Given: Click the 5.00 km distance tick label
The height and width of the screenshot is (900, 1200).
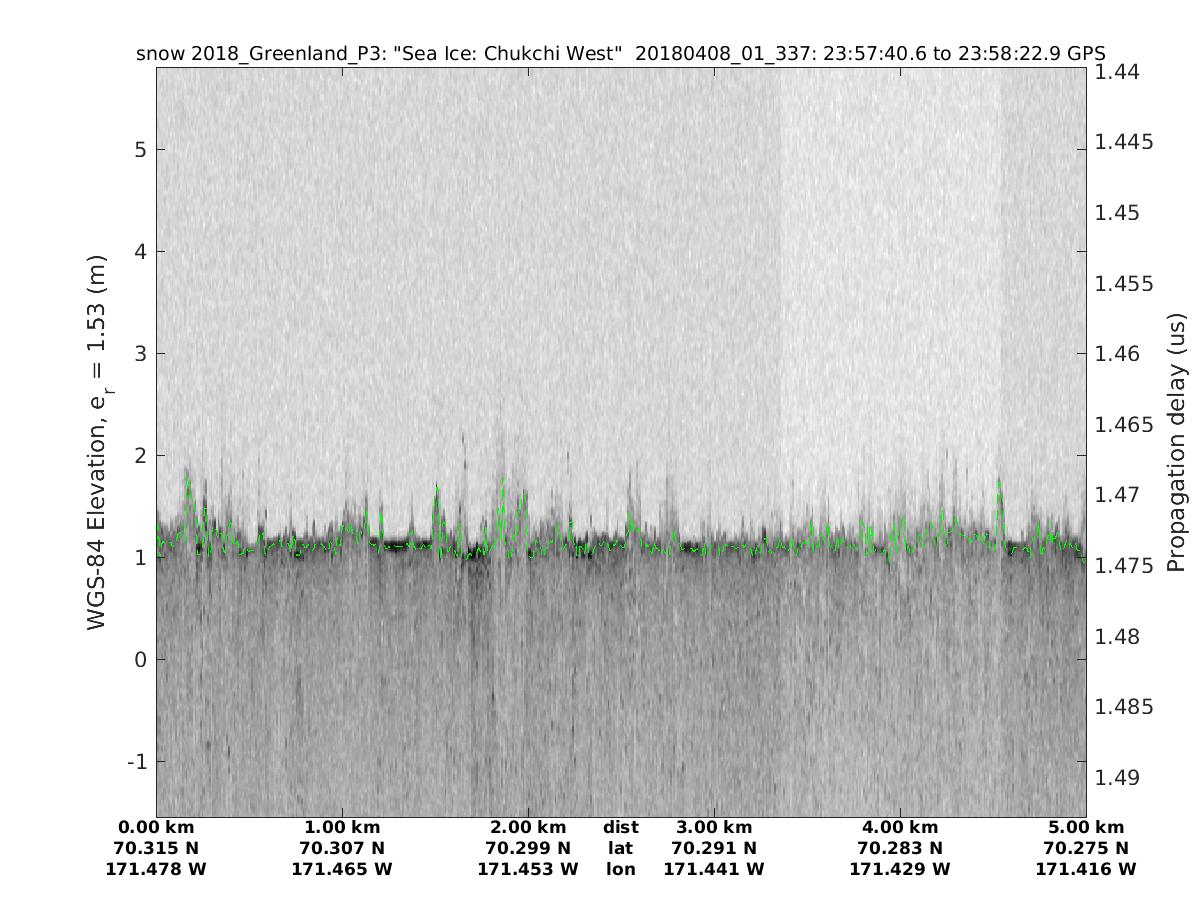Looking at the screenshot, I should click(1086, 827).
